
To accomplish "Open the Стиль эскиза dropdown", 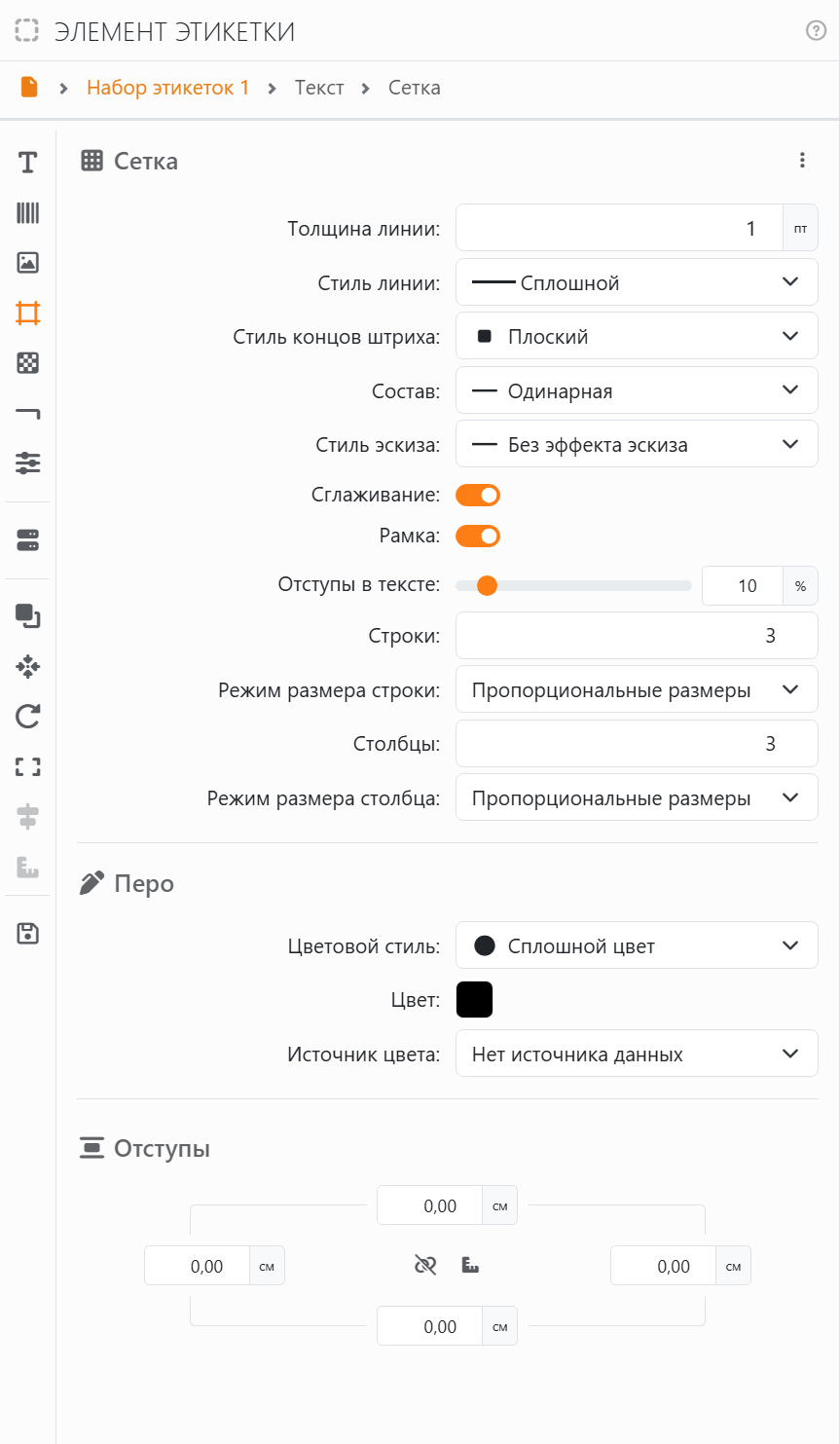I will 637,445.
